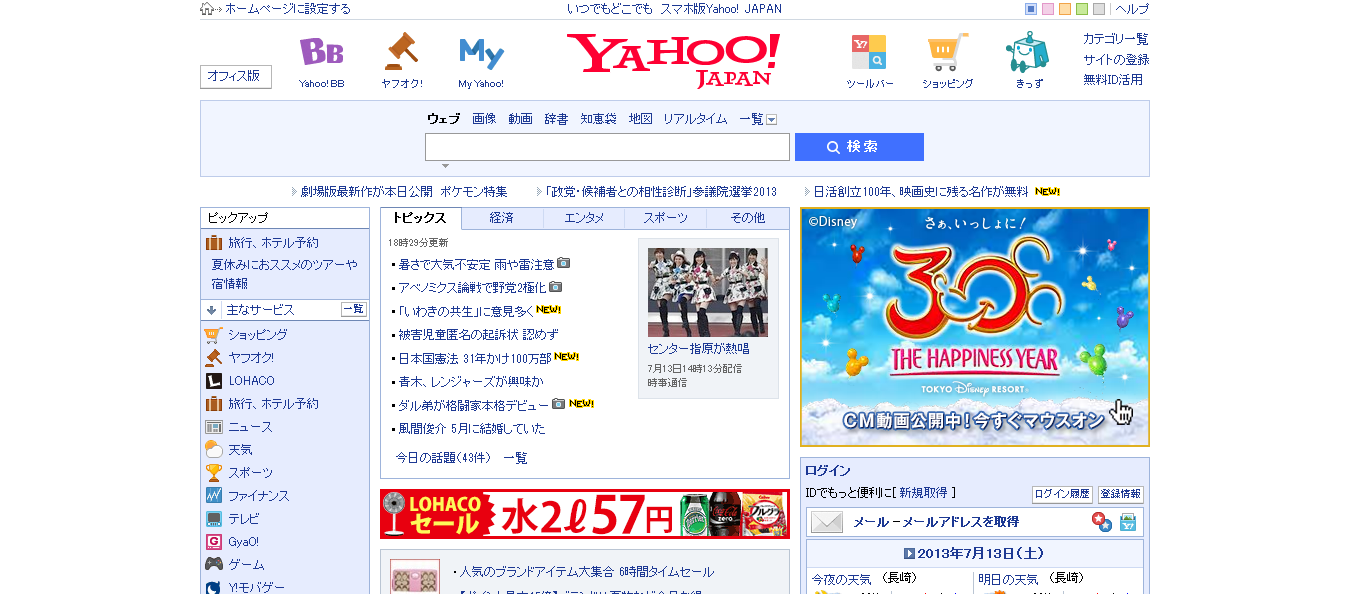Open the カテゴリ一覧 link
This screenshot has height=594, width=1349.
click(1116, 39)
